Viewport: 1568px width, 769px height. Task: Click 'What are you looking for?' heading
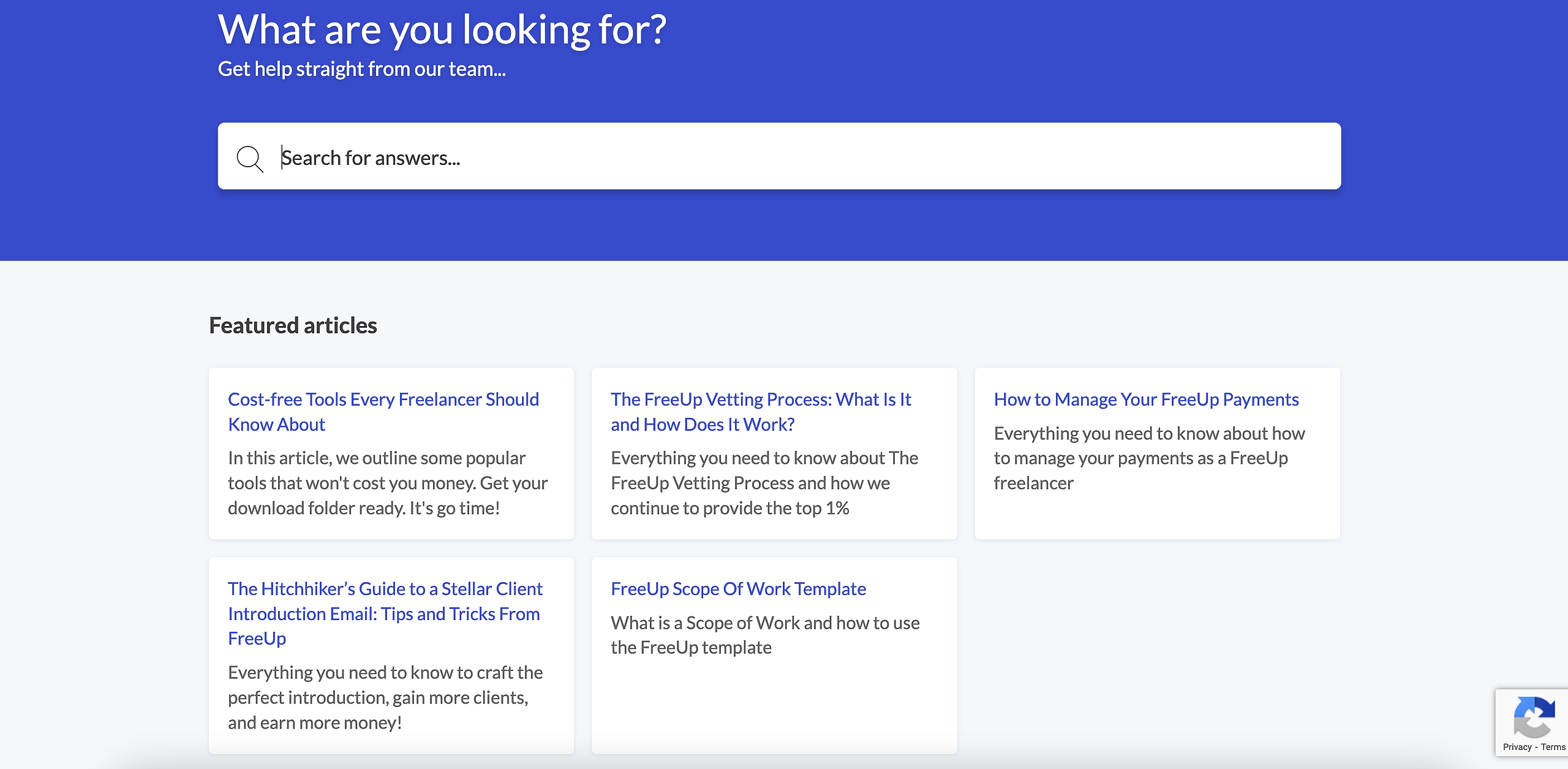point(442,29)
